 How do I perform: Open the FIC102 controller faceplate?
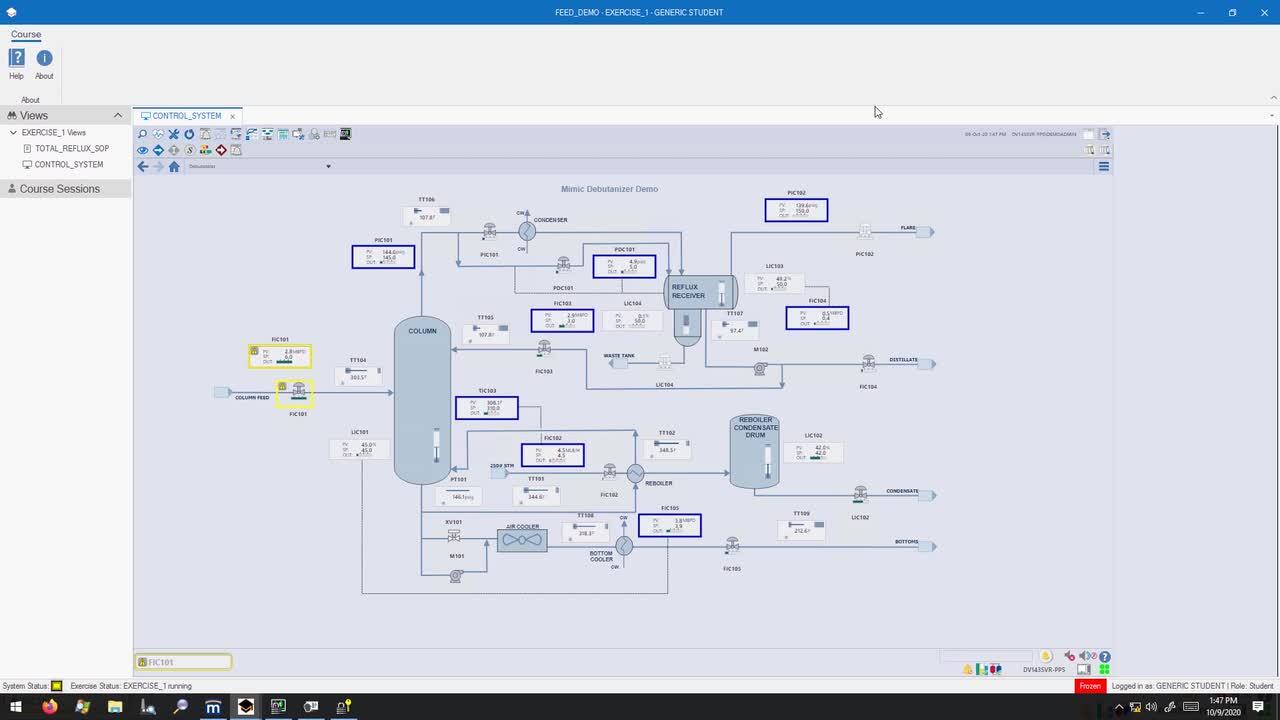553,455
